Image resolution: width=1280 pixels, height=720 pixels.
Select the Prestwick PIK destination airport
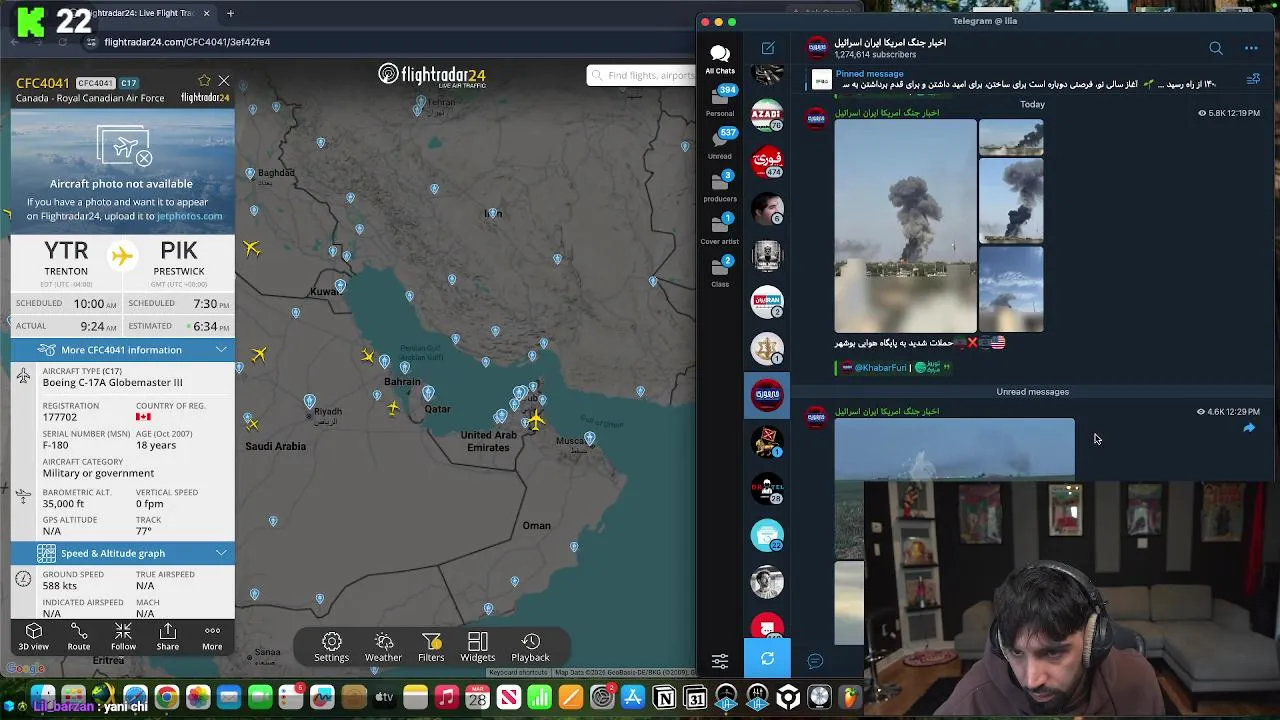[x=179, y=258]
